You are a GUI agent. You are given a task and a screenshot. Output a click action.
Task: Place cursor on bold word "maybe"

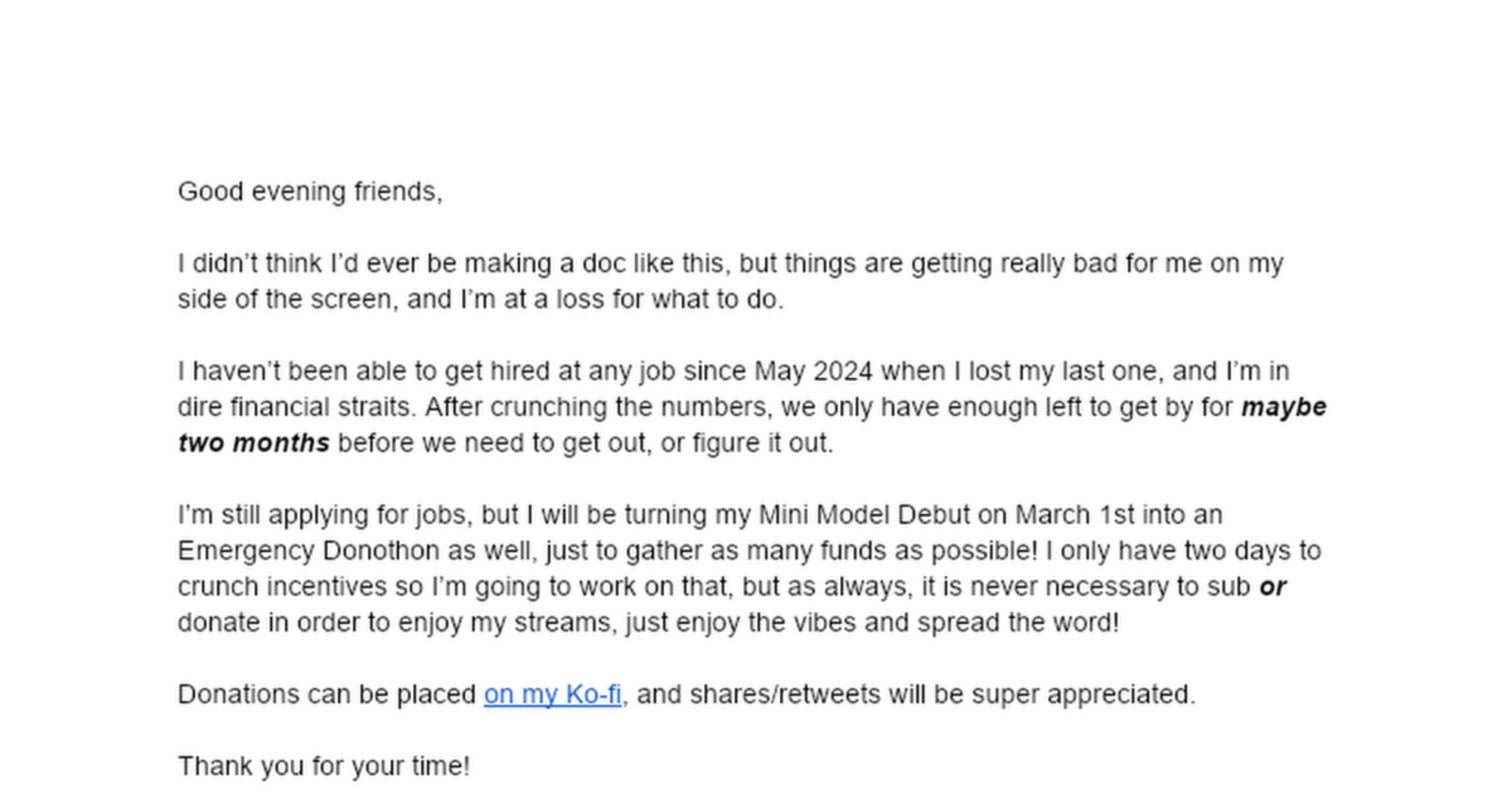pos(1283,407)
